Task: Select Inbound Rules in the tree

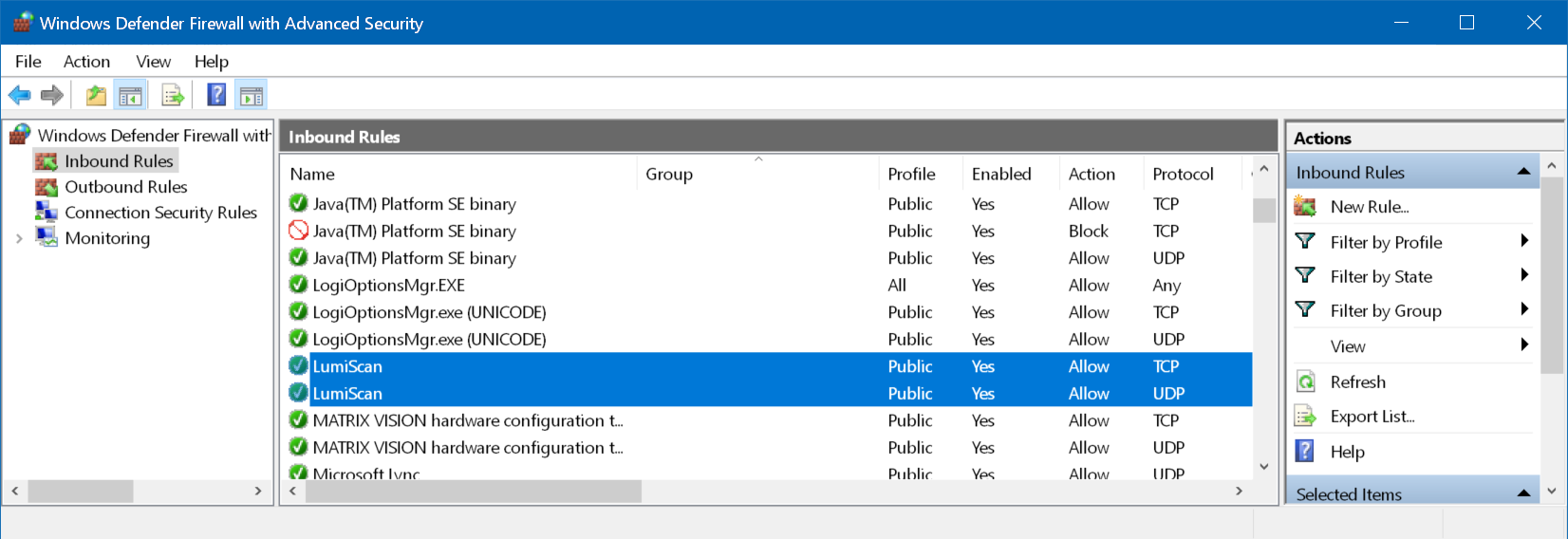Action: tap(119, 161)
